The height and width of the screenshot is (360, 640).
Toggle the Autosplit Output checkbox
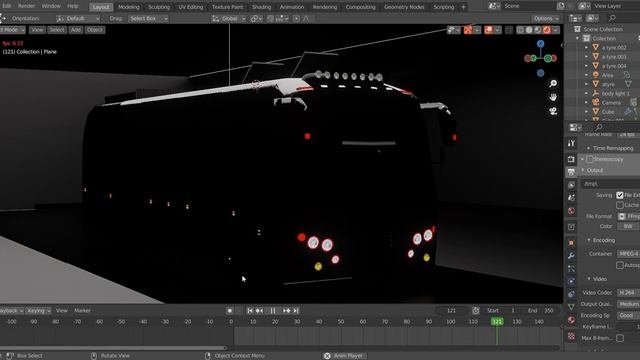tap(620, 265)
